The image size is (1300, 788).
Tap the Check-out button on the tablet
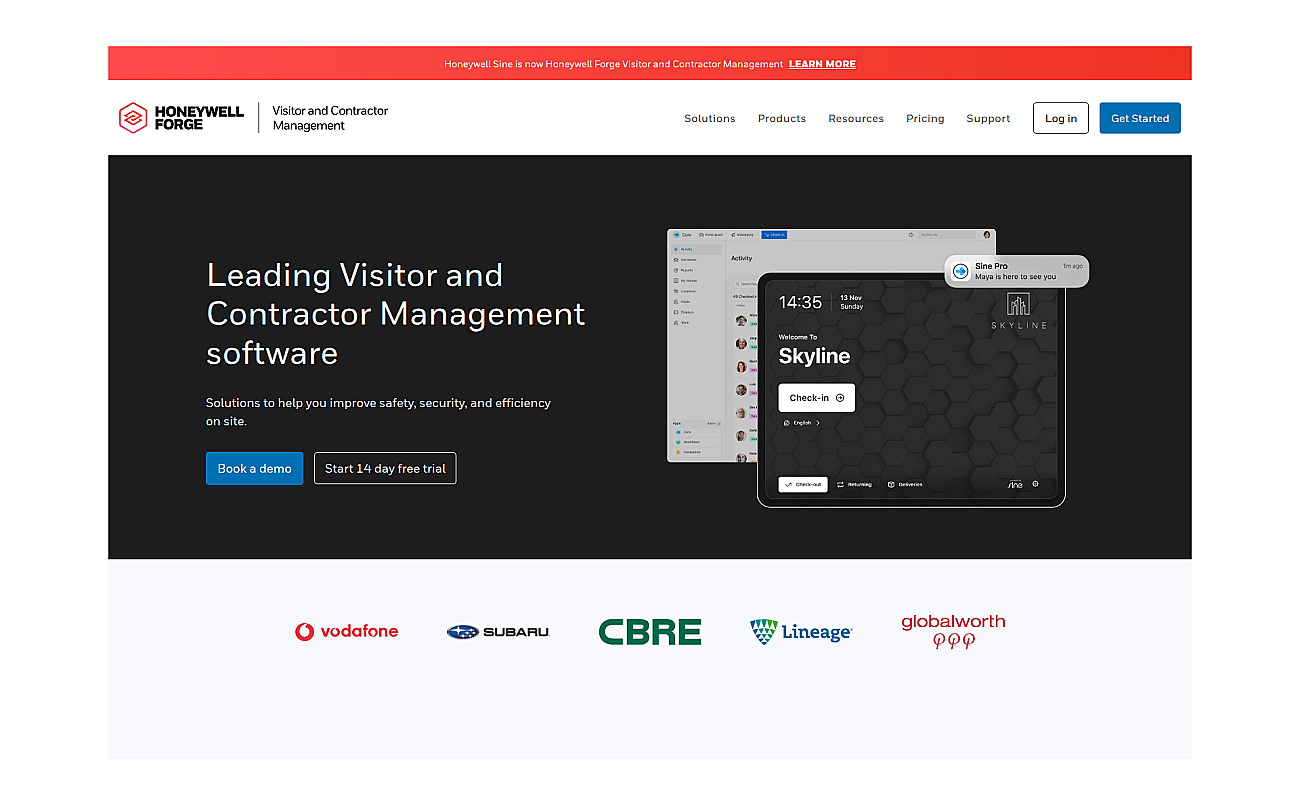pyautogui.click(x=803, y=484)
